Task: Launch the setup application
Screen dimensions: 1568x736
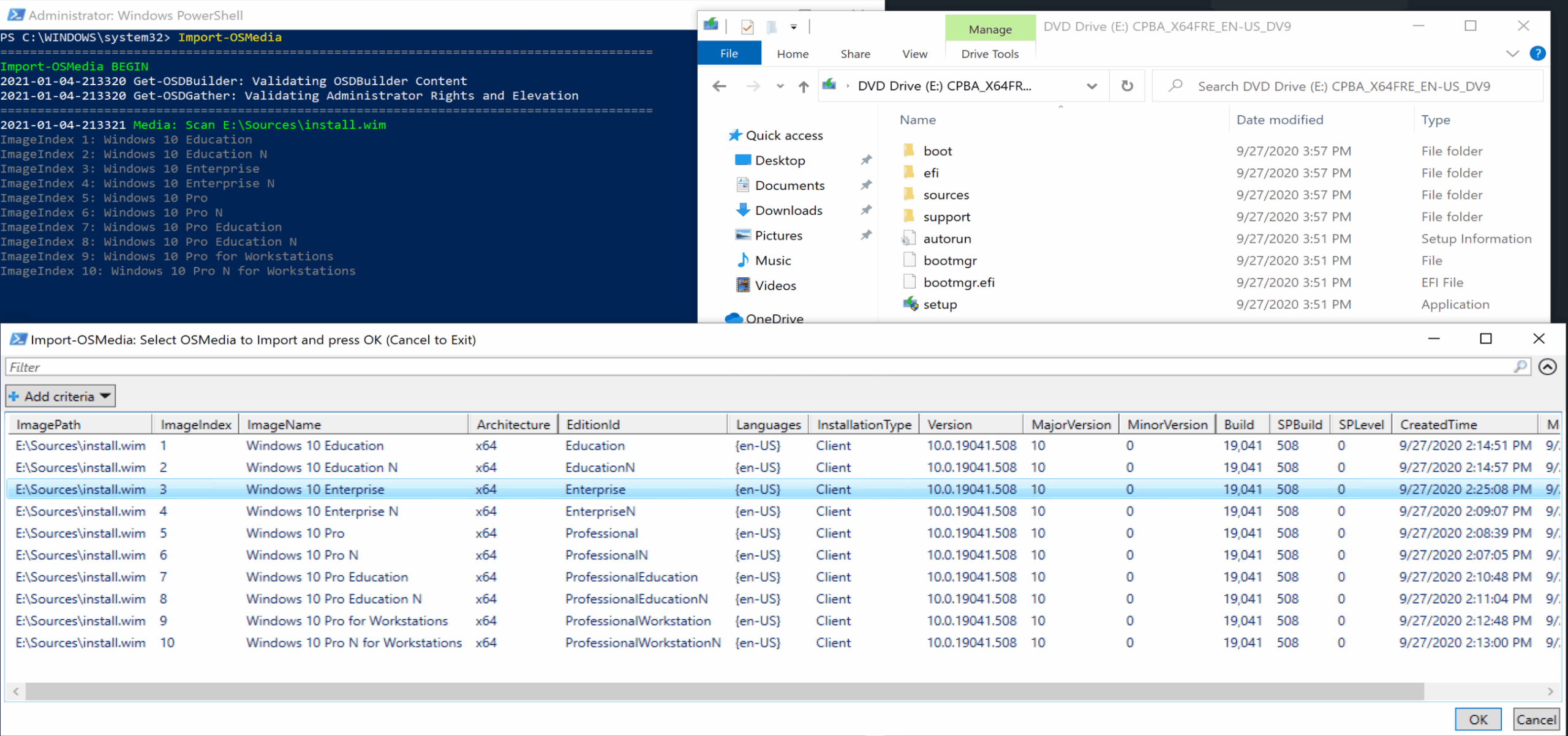Action: coord(940,304)
